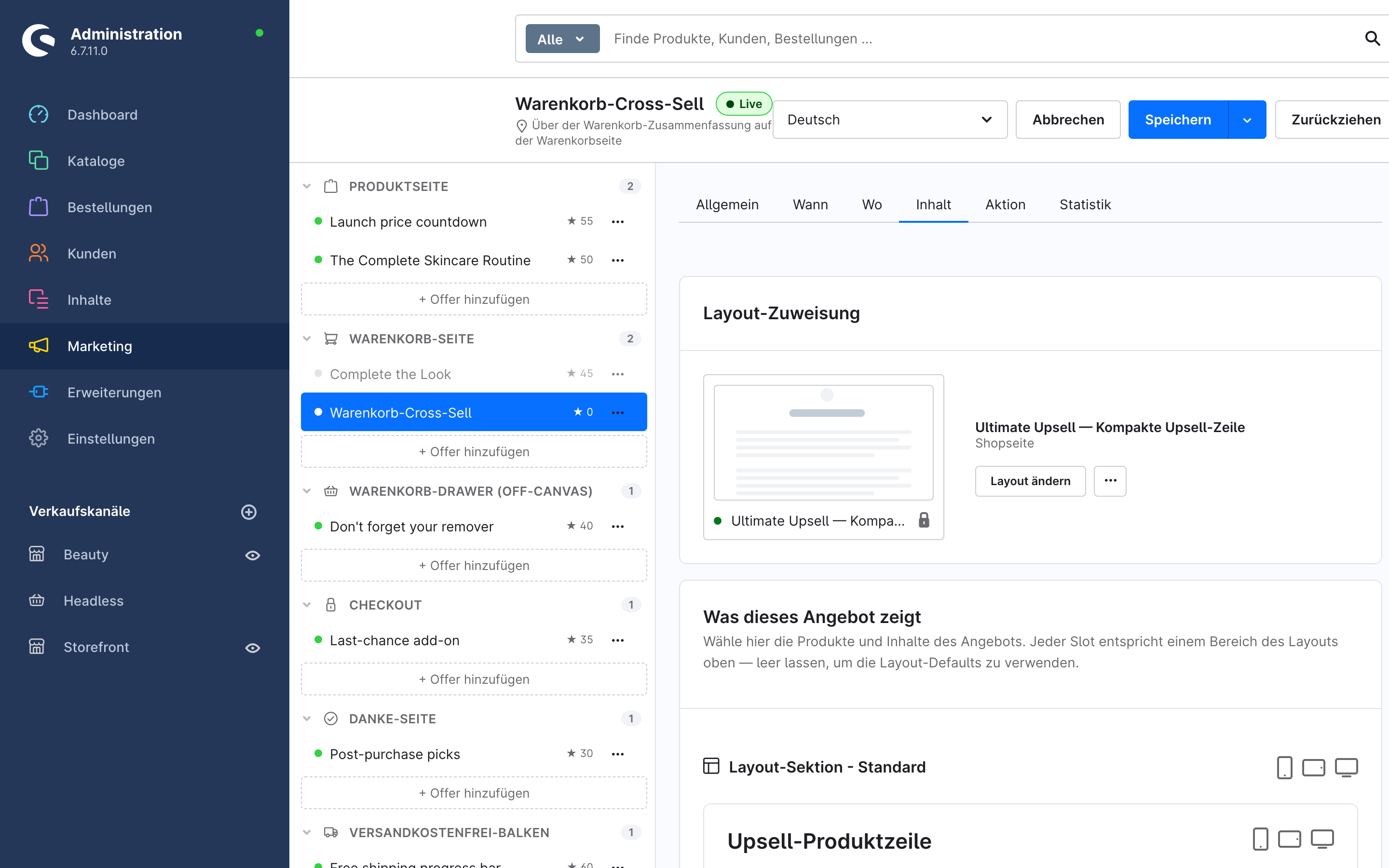
Task: Open the Kataloge sidebar icon
Action: (x=39, y=161)
